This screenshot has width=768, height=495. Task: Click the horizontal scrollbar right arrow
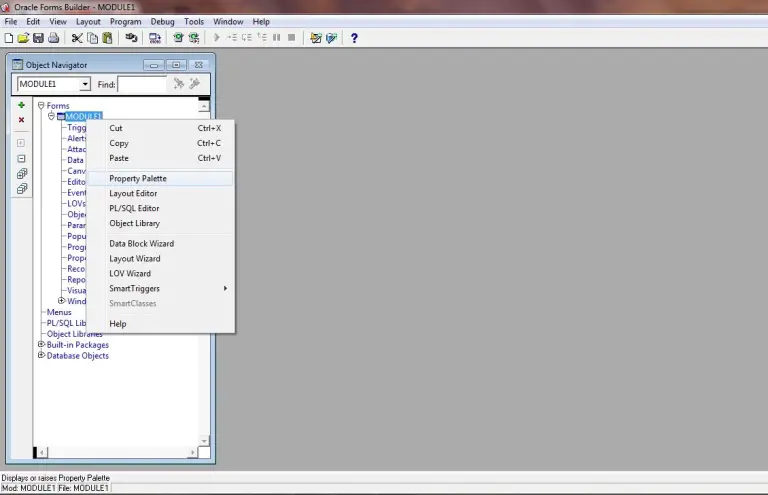click(x=192, y=452)
